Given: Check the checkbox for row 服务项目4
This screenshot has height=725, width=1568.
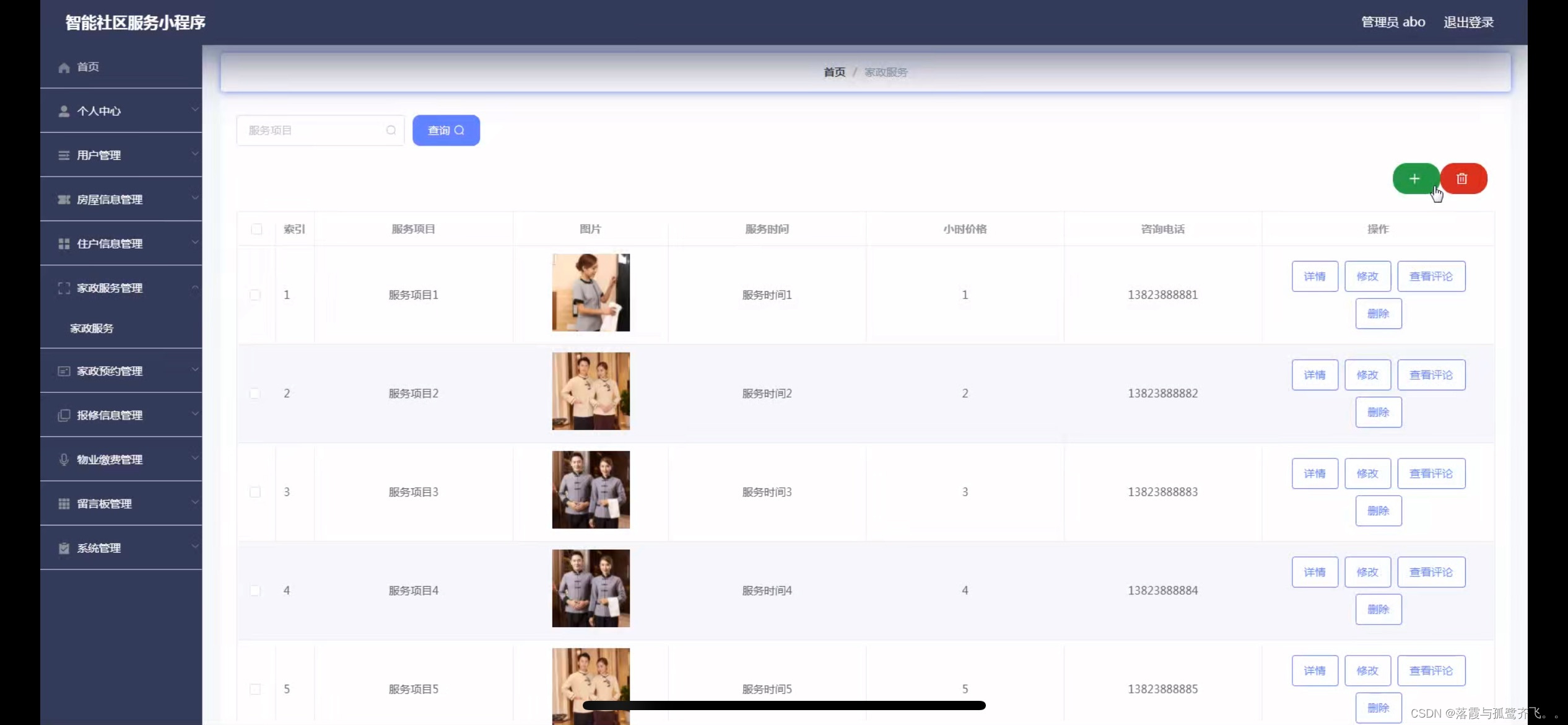Looking at the screenshot, I should coord(255,591).
